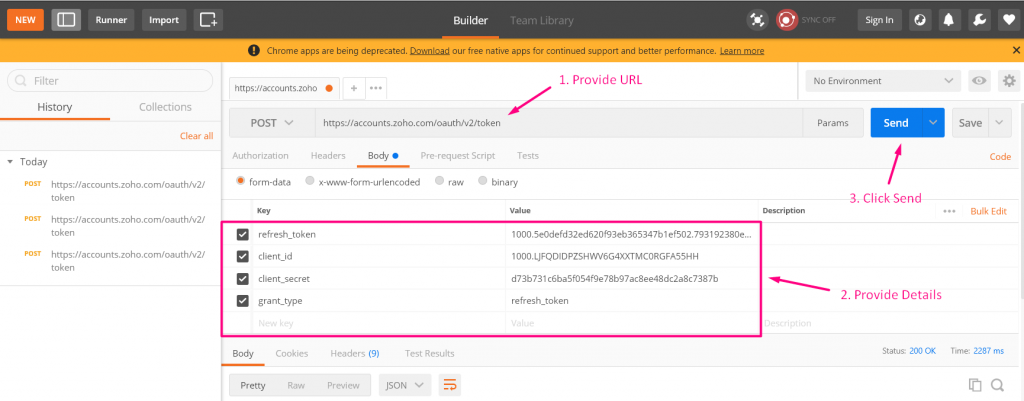The height and width of the screenshot is (401, 1024).
Task: Copy response to clipboard icon
Action: tap(975, 385)
